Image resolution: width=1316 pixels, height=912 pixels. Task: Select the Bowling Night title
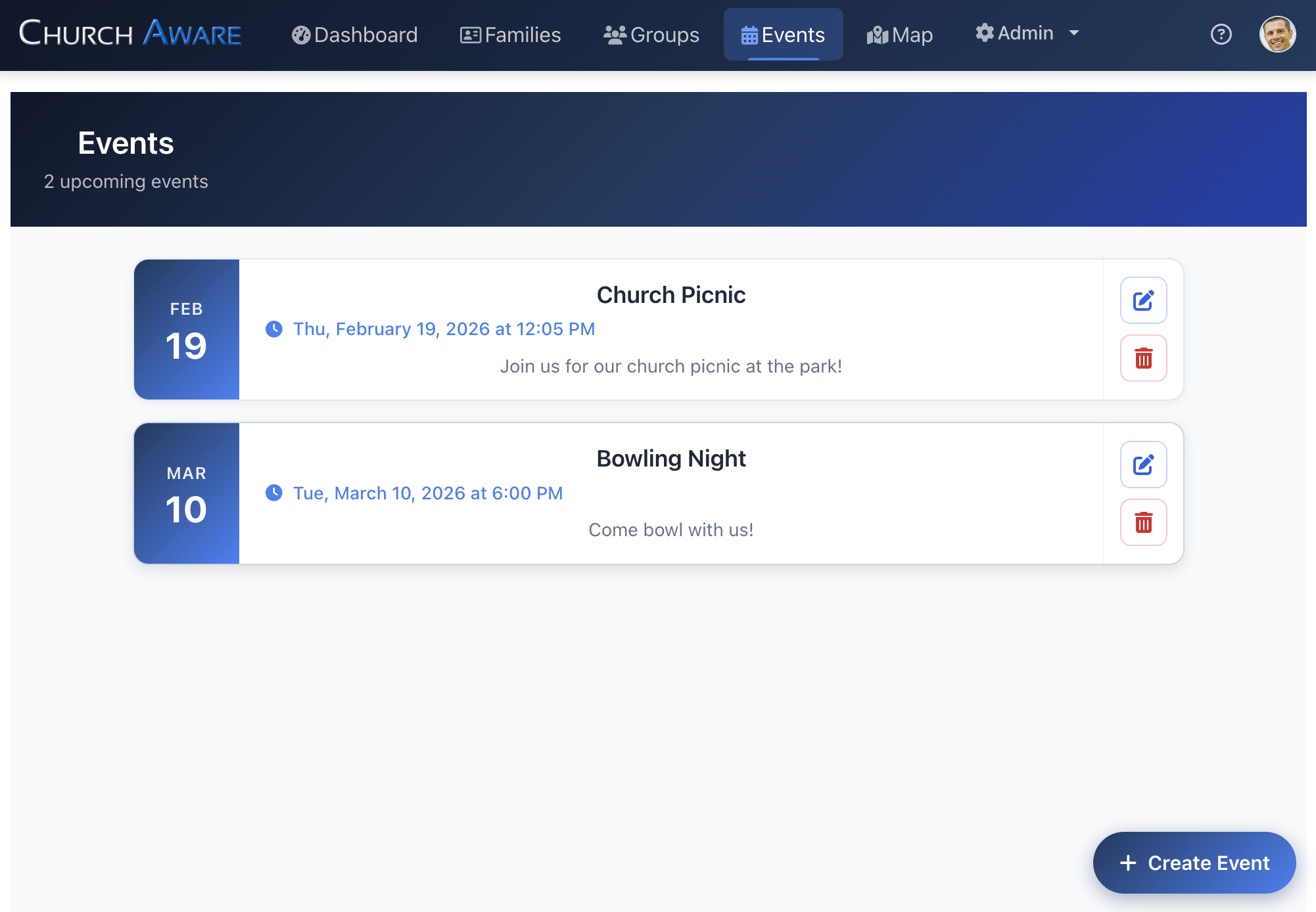(670, 459)
